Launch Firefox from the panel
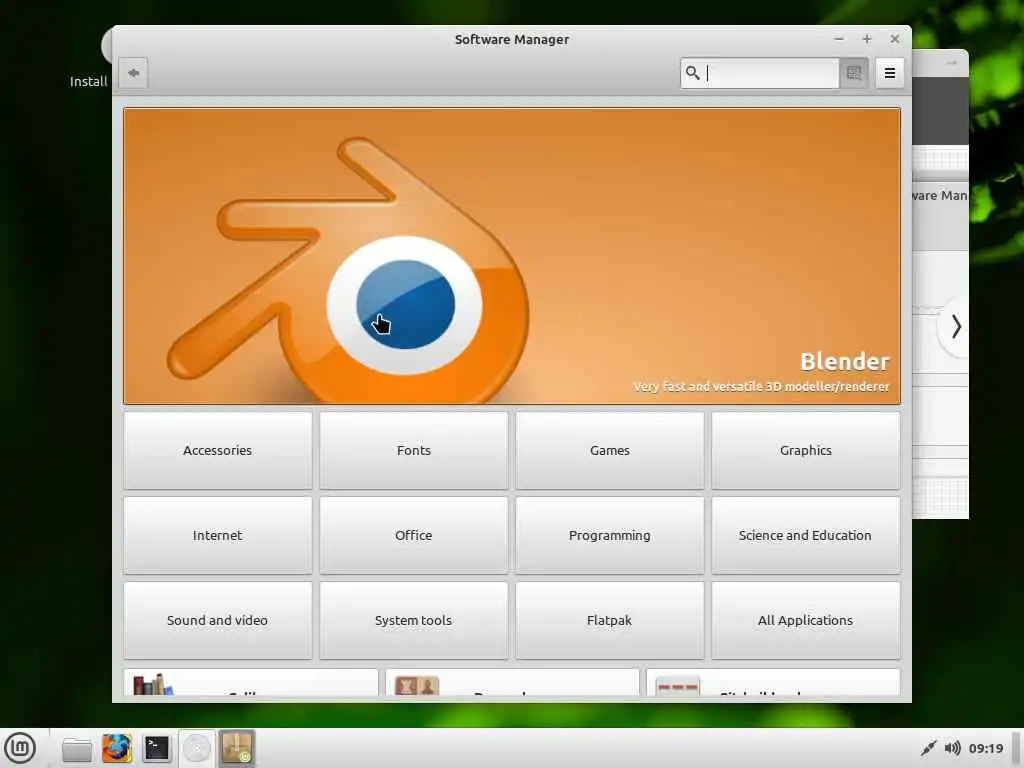The height and width of the screenshot is (768, 1024). pyautogui.click(x=117, y=748)
